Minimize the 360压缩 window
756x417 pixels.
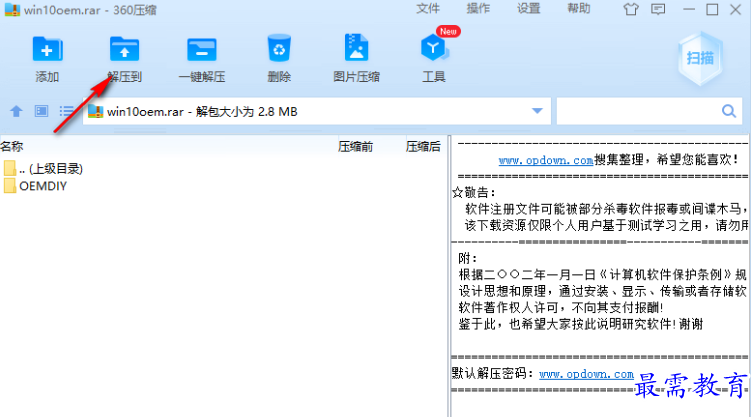[688, 9]
